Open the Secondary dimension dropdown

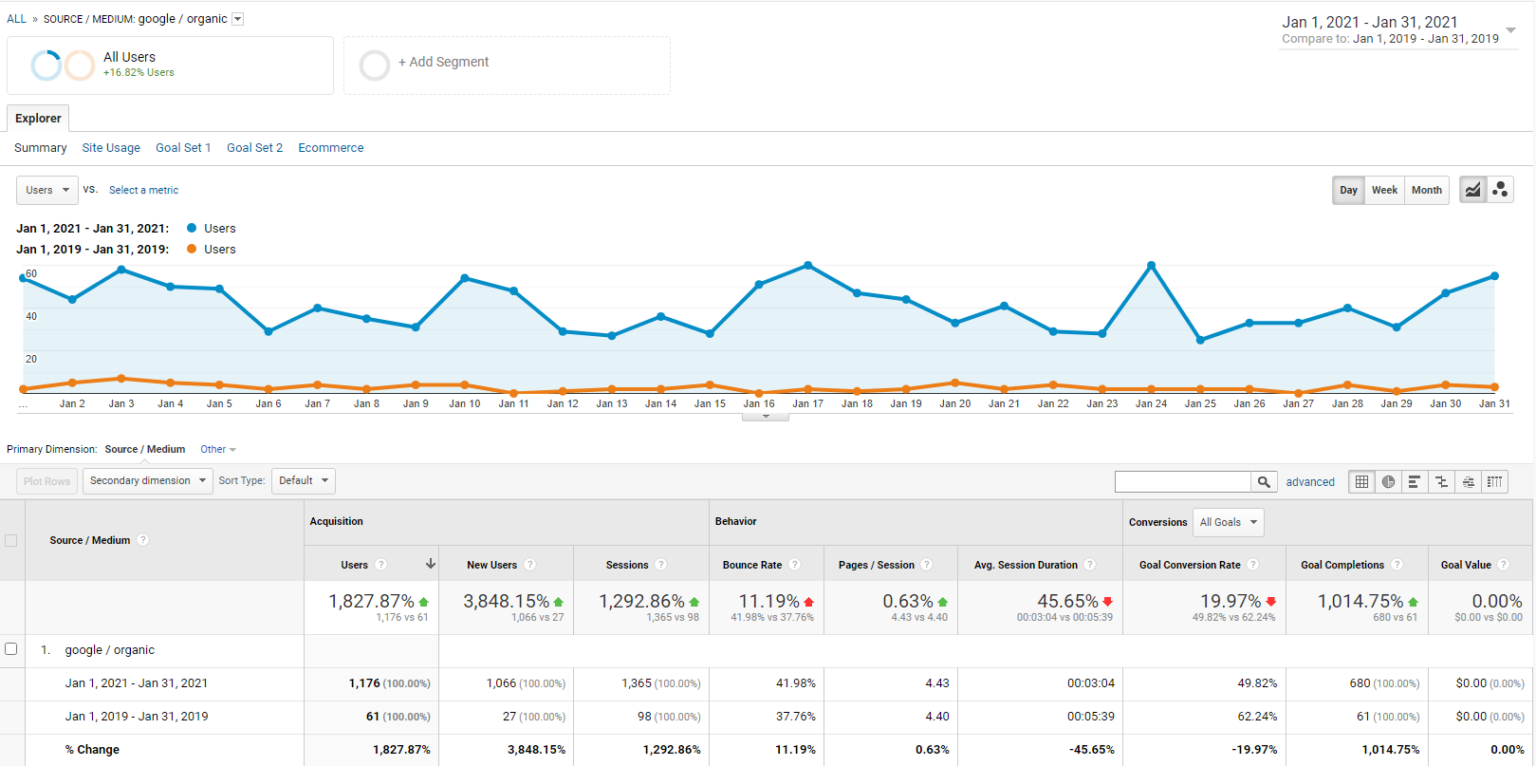pos(148,481)
